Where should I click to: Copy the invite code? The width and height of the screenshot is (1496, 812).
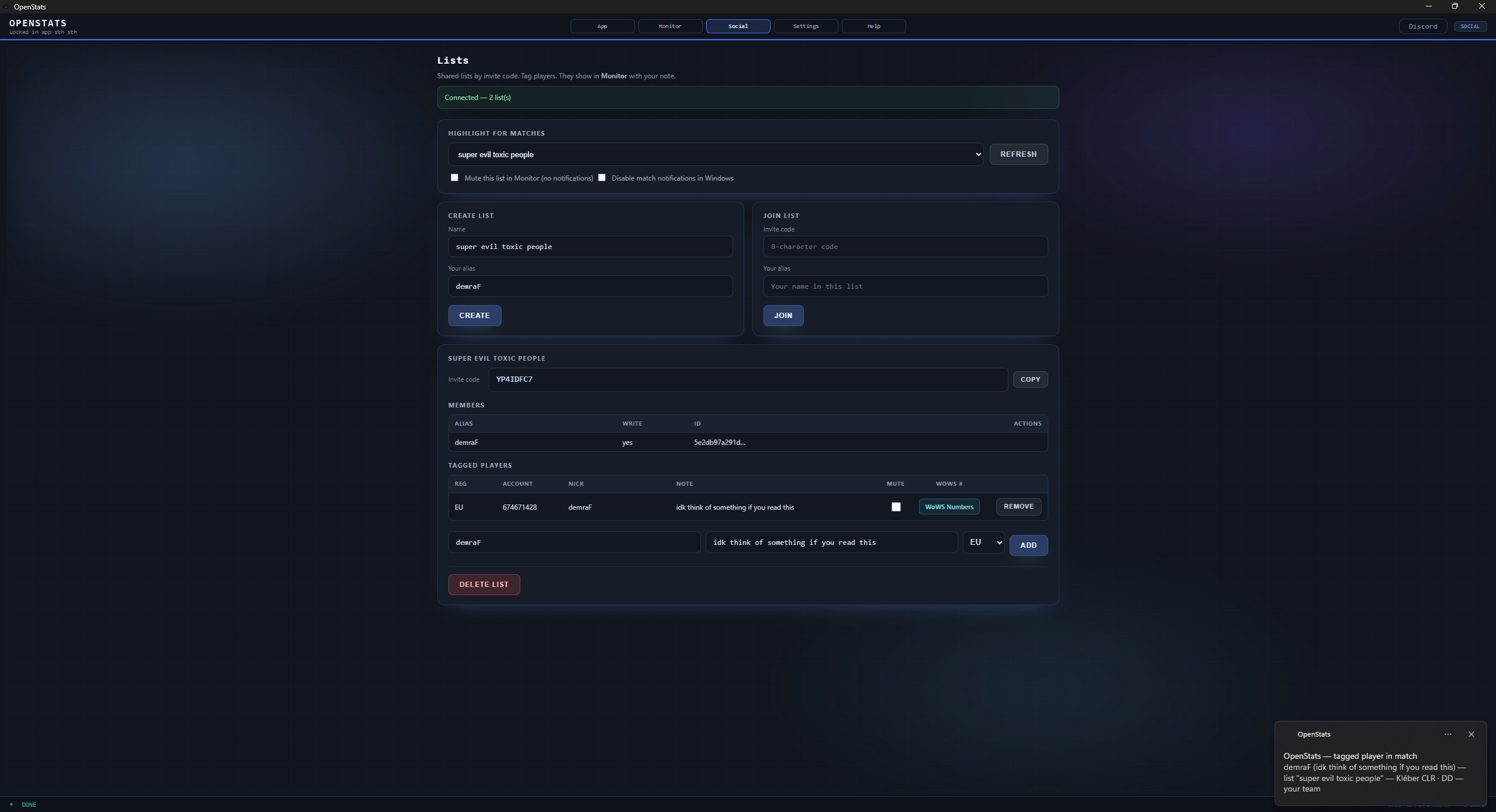[x=1030, y=379]
